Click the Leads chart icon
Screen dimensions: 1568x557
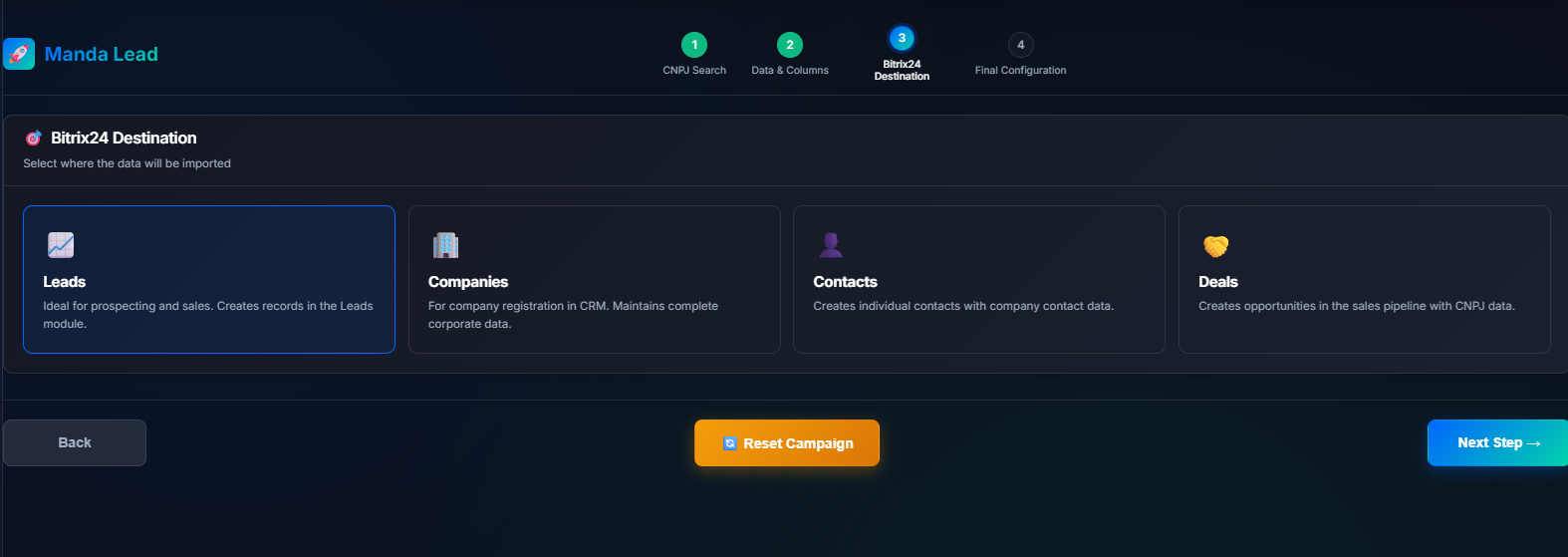[x=61, y=245]
